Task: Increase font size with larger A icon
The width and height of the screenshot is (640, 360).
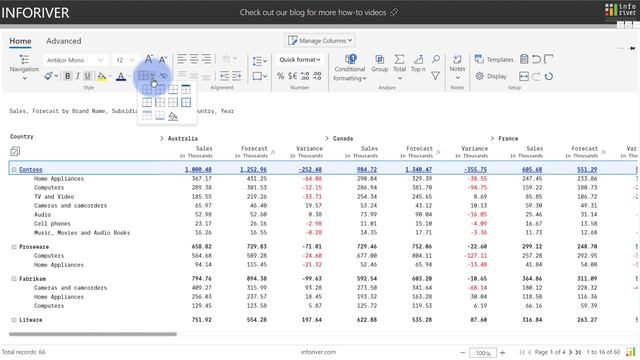Action: [x=149, y=59]
